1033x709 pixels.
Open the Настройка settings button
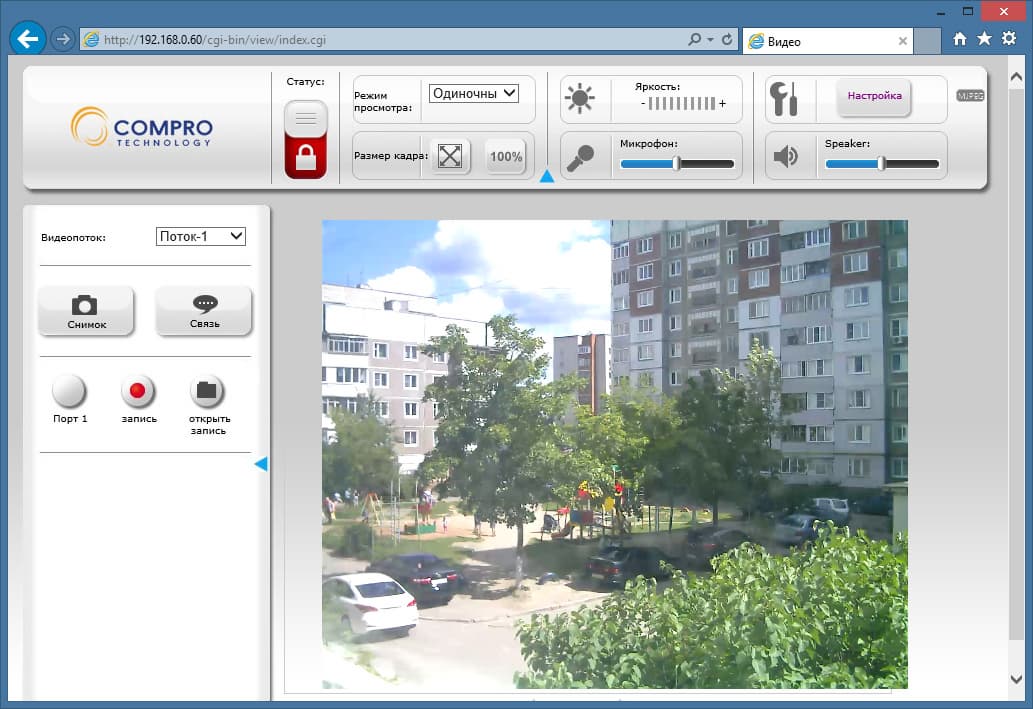(x=874, y=98)
